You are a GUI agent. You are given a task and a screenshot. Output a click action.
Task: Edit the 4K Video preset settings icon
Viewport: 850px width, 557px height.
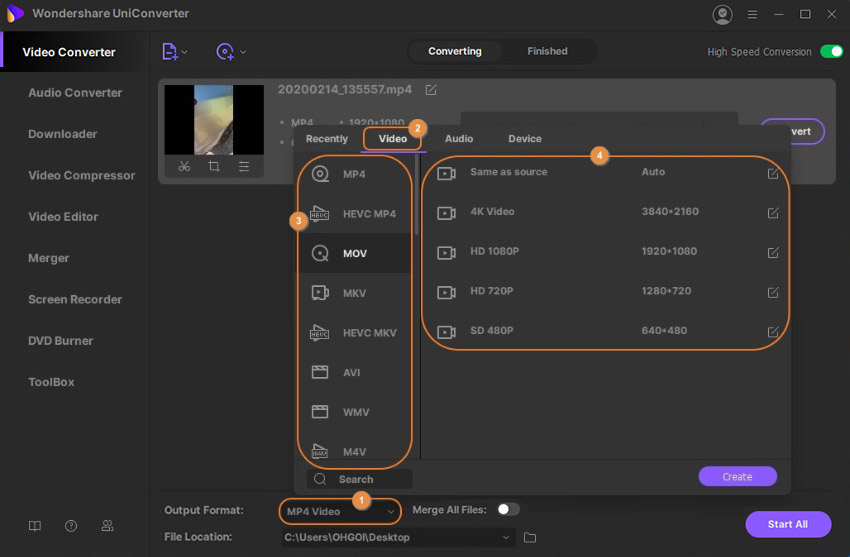pyautogui.click(x=772, y=213)
